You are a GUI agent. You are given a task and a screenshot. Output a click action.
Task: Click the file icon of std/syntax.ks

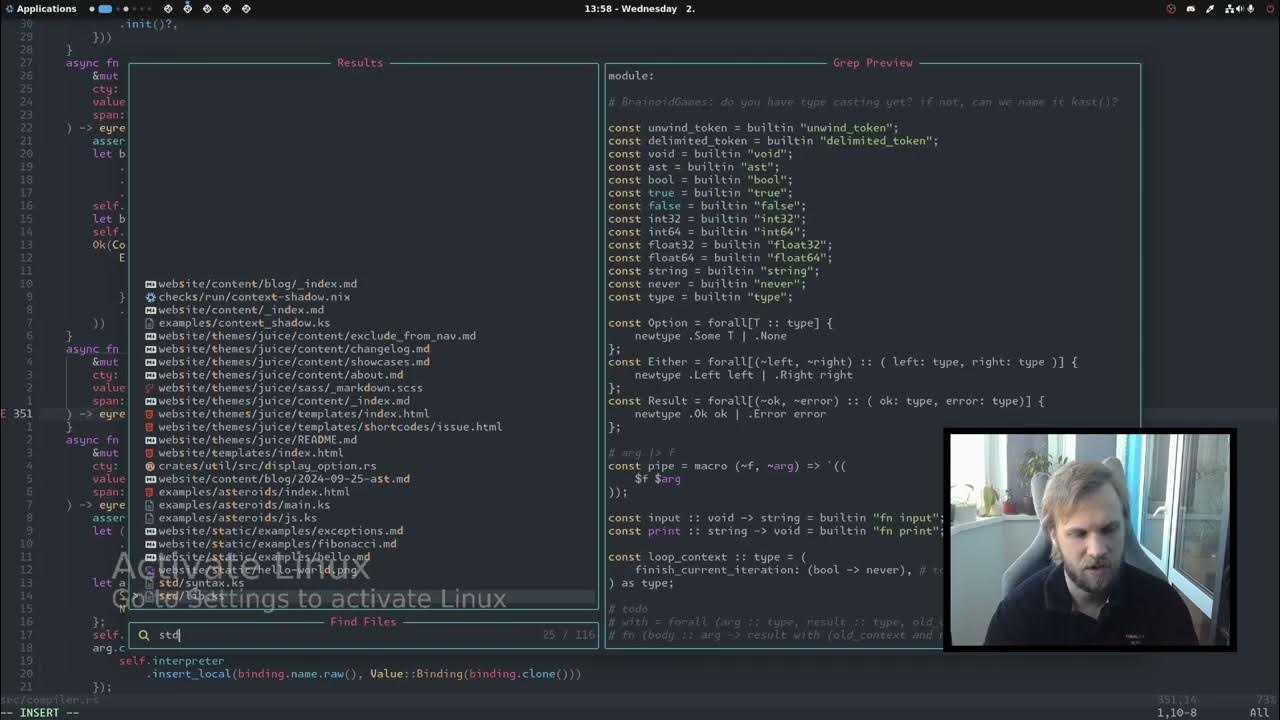pyautogui.click(x=150, y=583)
